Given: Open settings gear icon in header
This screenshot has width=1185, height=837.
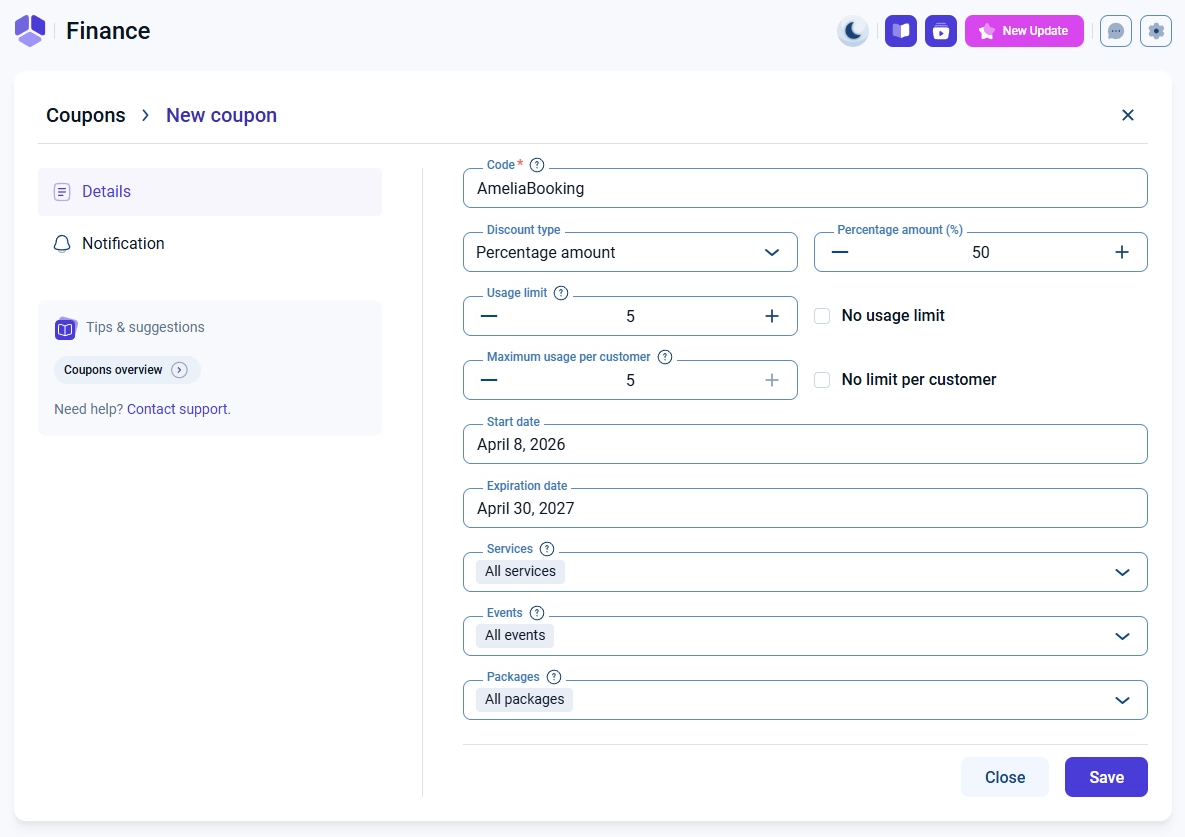Looking at the screenshot, I should coord(1156,31).
